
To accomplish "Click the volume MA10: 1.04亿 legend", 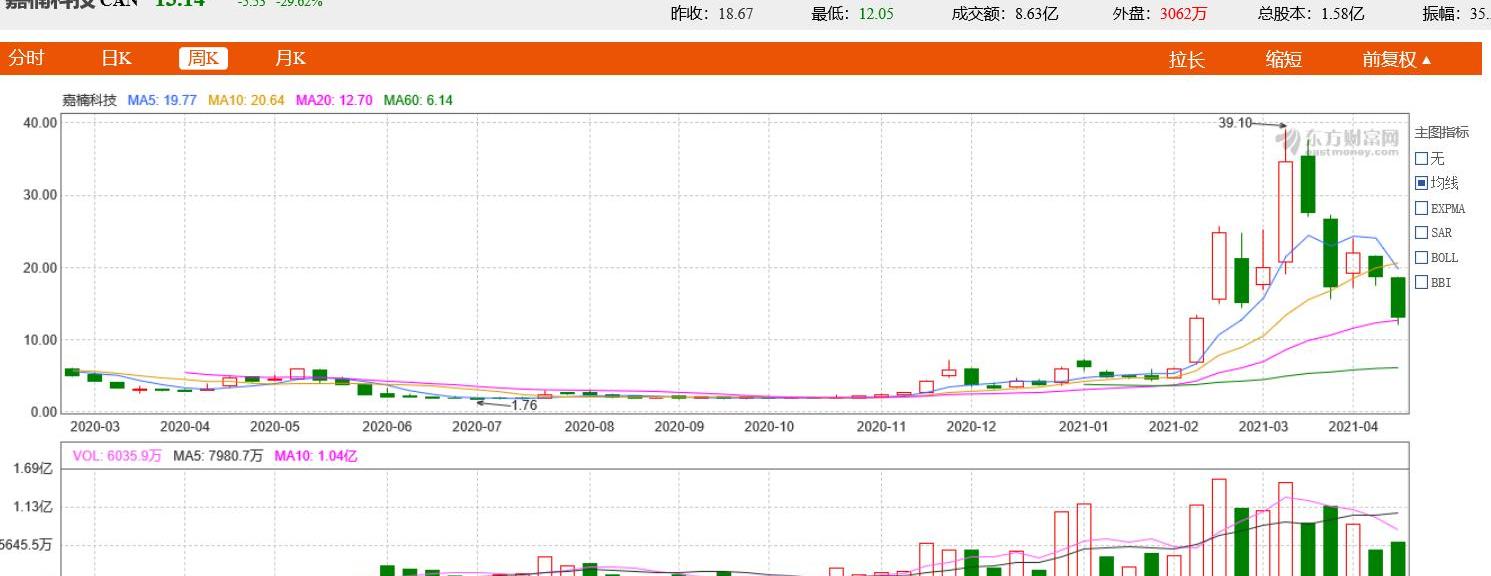I will 315,456.
